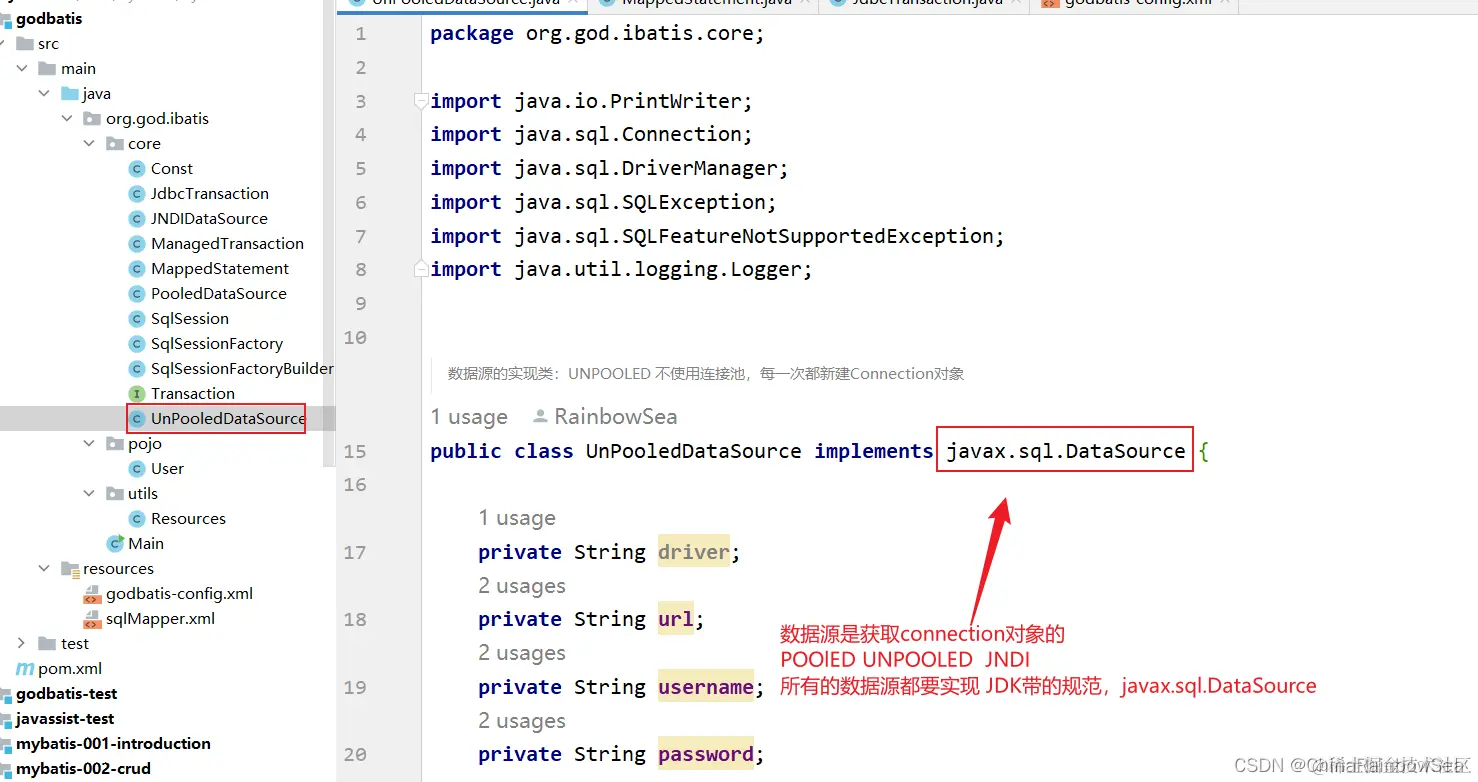Select the javassist-test module
Image resolution: width=1478 pixels, height=782 pixels.
click(x=65, y=719)
